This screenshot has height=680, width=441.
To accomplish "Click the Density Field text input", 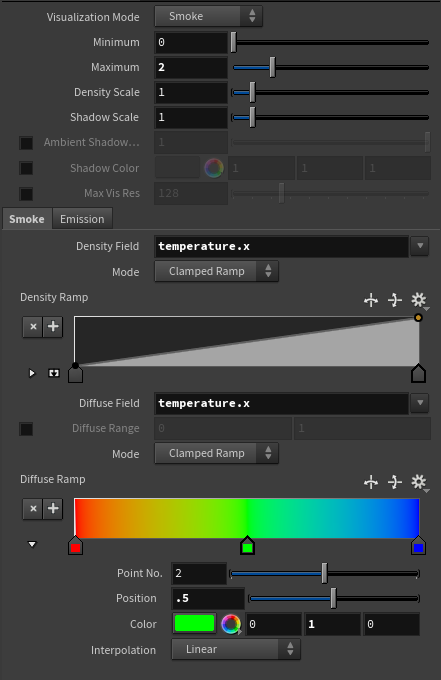I will [281, 246].
